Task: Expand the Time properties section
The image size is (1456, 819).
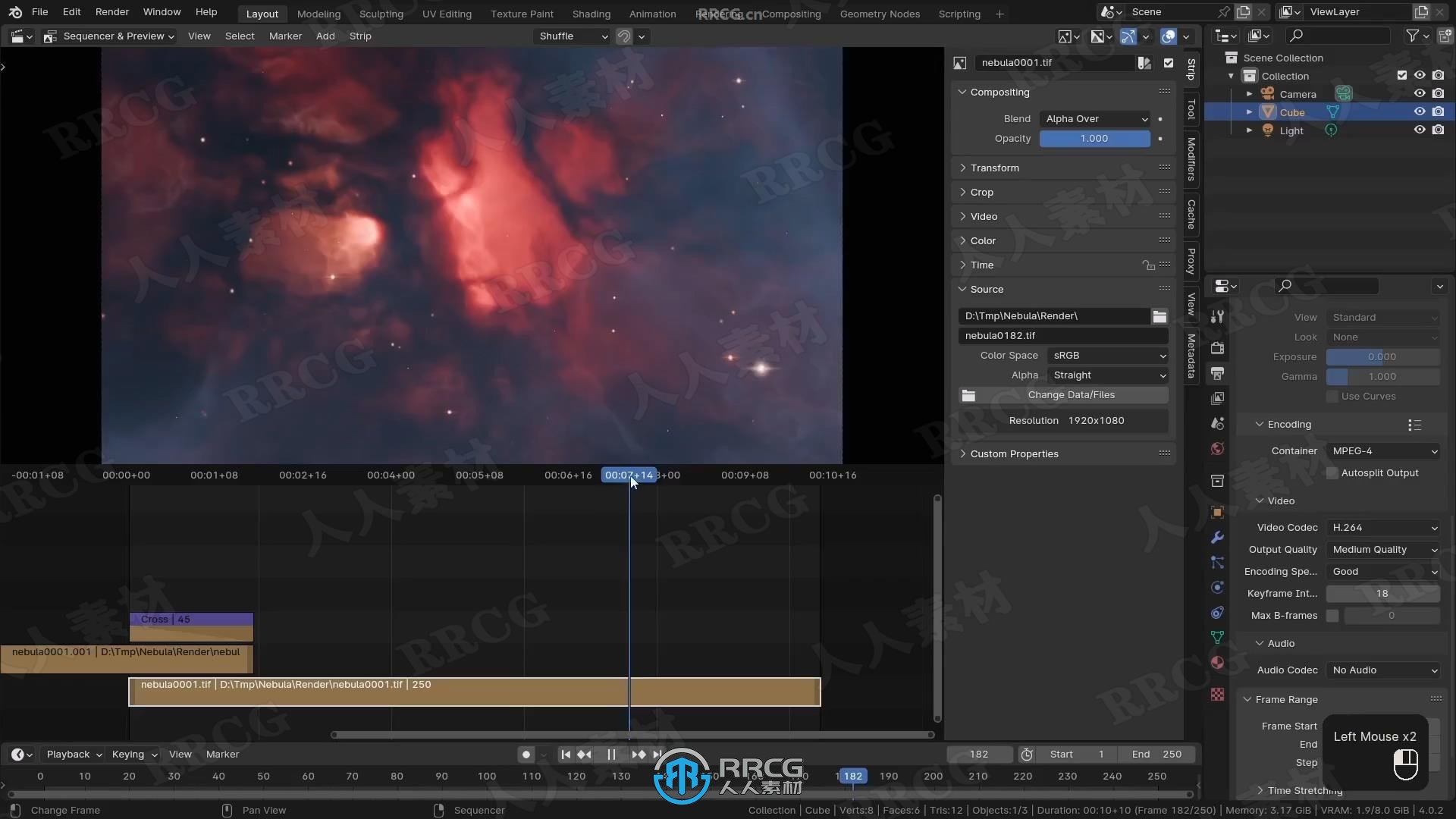Action: [x=981, y=263]
